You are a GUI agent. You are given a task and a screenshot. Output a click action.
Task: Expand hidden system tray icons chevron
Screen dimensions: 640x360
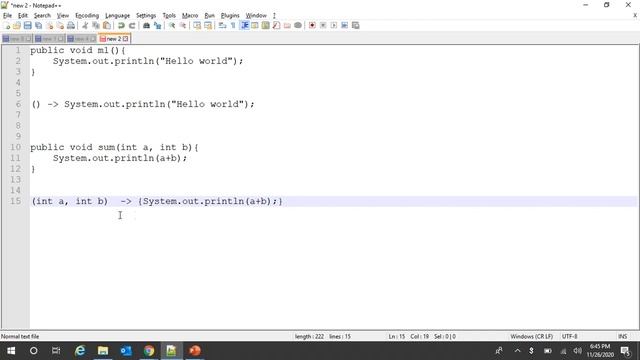518,351
